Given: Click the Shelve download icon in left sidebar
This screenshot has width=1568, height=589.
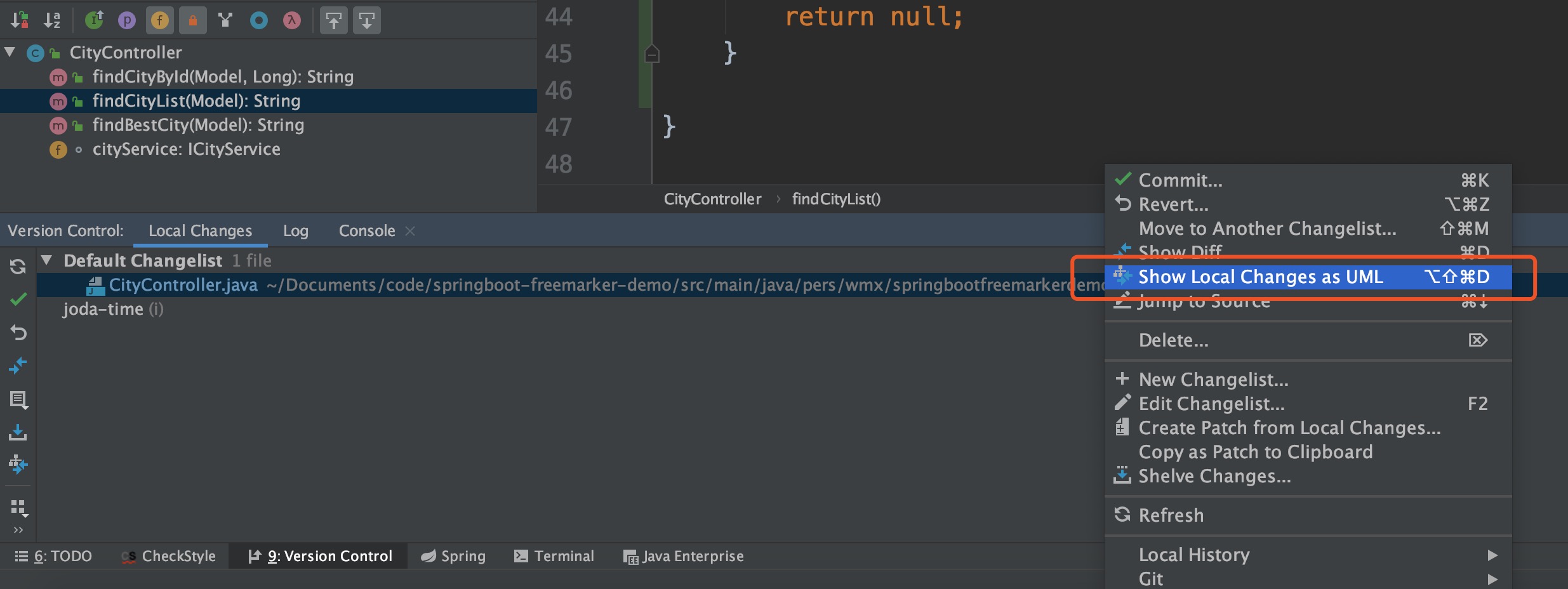Looking at the screenshot, I should pyautogui.click(x=18, y=433).
